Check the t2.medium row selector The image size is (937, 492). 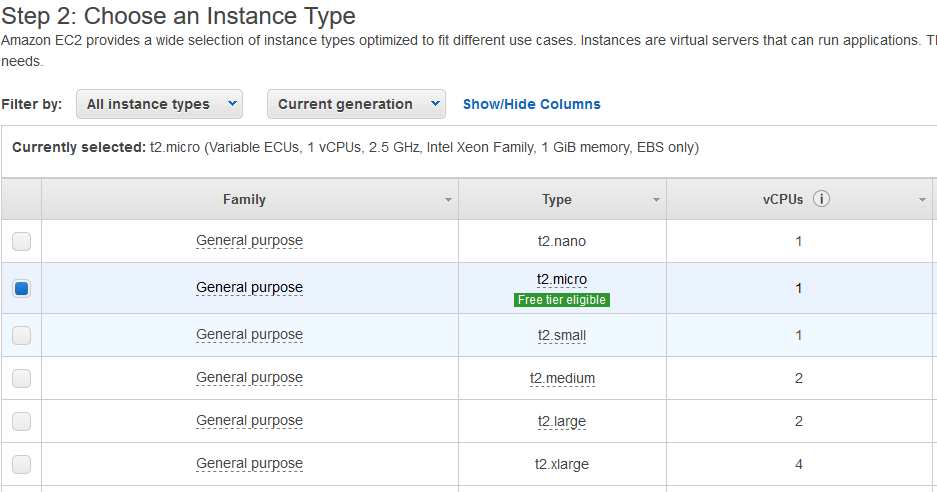point(22,378)
